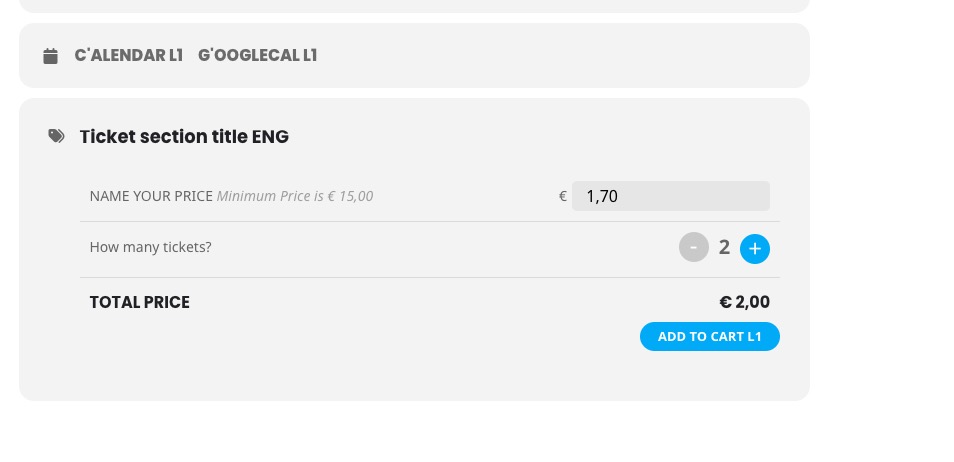954x462 pixels.
Task: Click the ticket quantity number 2
Action: [x=724, y=247]
